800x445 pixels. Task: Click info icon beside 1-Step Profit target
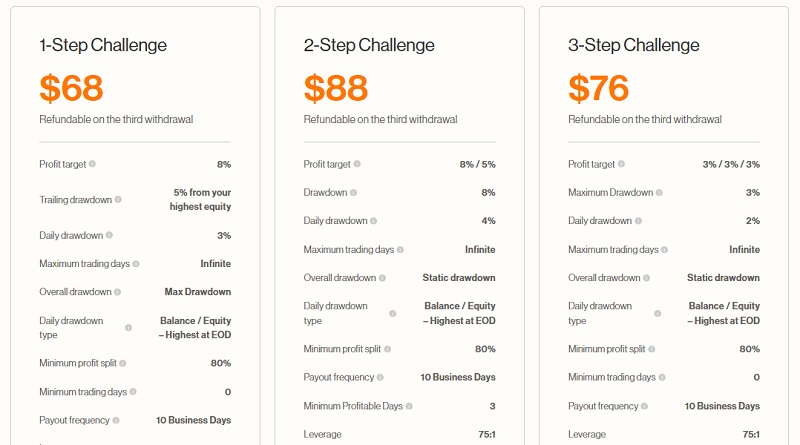click(93, 164)
